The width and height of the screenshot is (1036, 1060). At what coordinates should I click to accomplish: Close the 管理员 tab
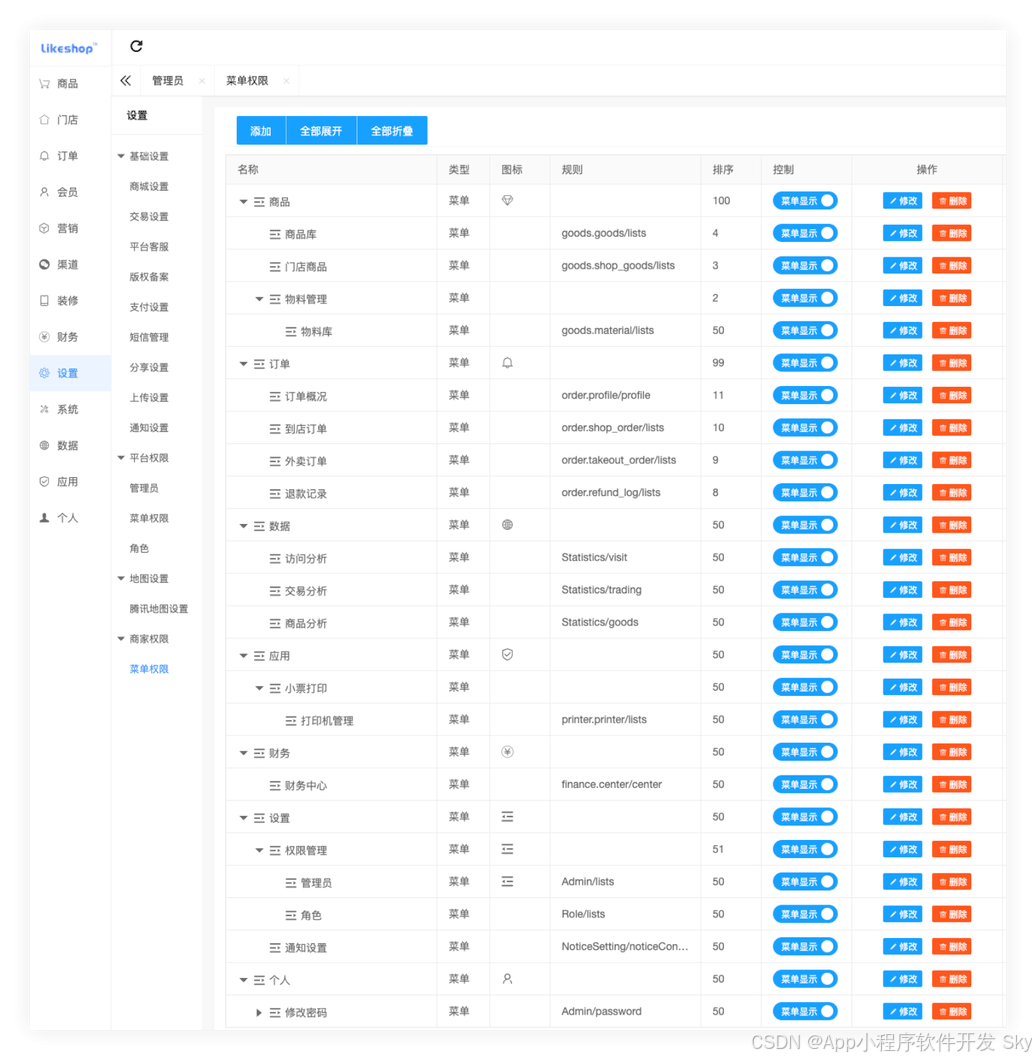pyautogui.click(x=202, y=81)
